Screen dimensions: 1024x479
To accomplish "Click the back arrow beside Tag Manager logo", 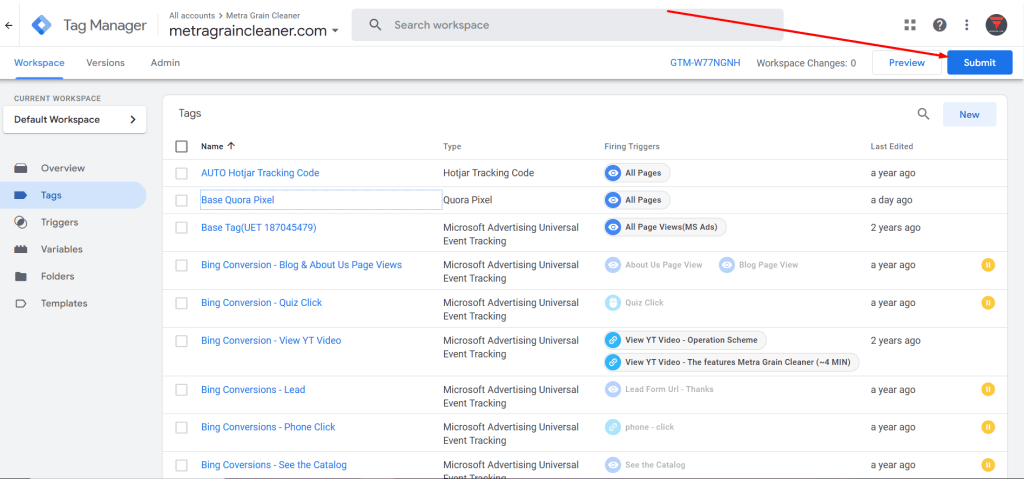I will pos(9,25).
